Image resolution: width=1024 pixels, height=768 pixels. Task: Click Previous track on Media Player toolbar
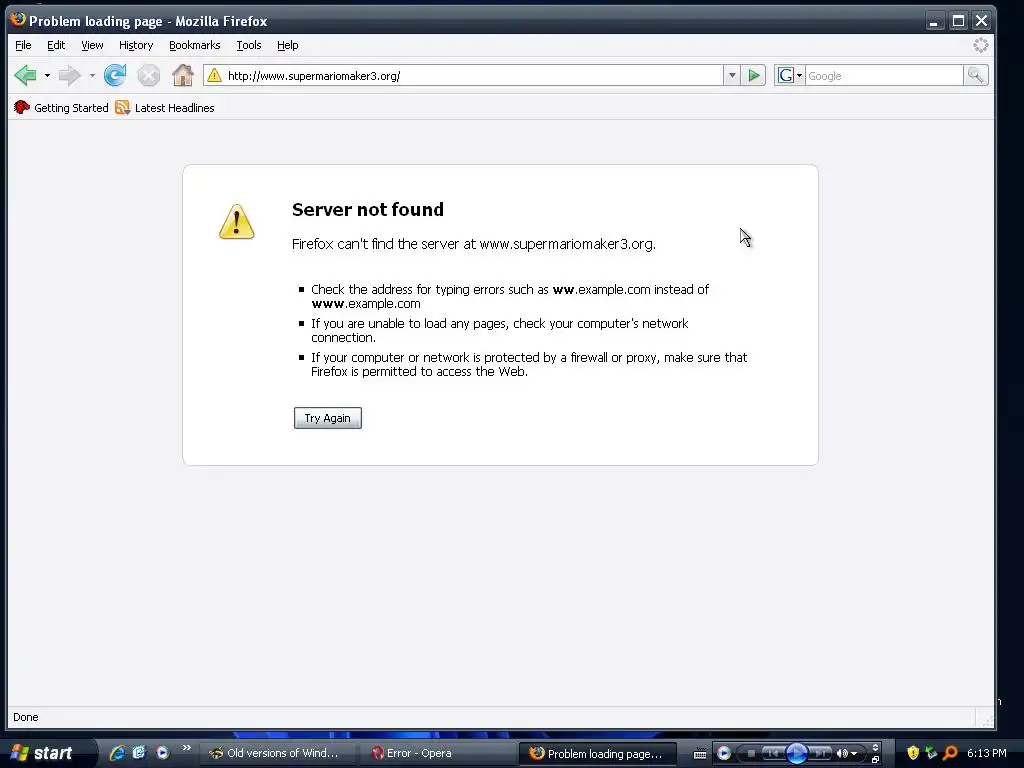pyautogui.click(x=773, y=754)
